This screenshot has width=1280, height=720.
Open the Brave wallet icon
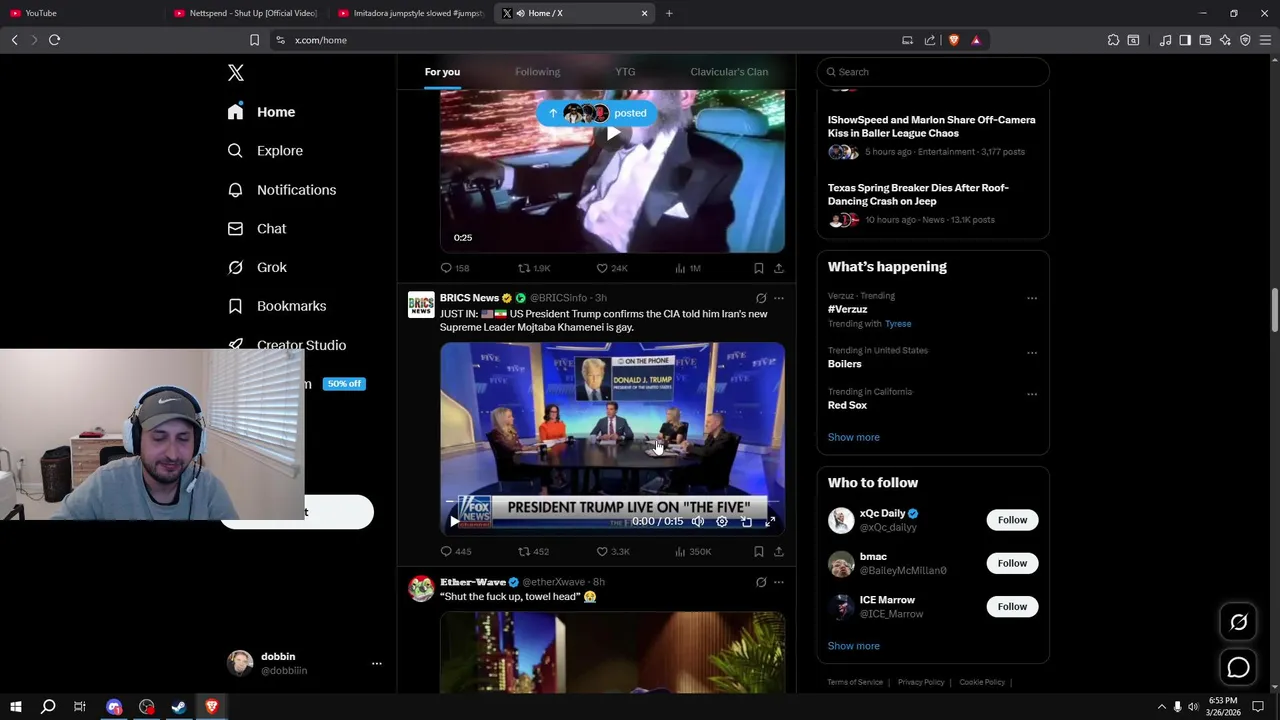(x=1205, y=40)
